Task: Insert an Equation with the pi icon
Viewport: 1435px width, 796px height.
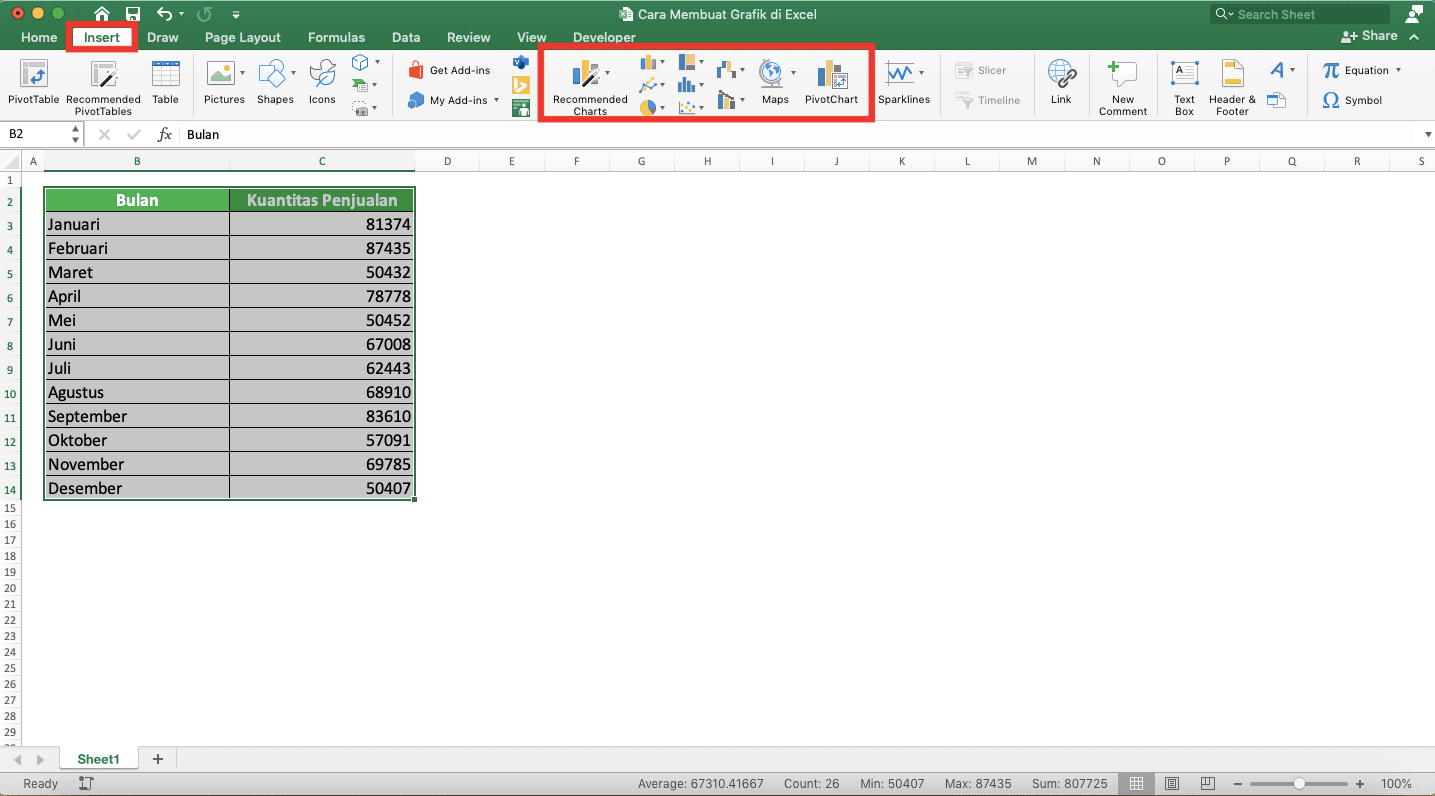Action: click(x=1355, y=70)
